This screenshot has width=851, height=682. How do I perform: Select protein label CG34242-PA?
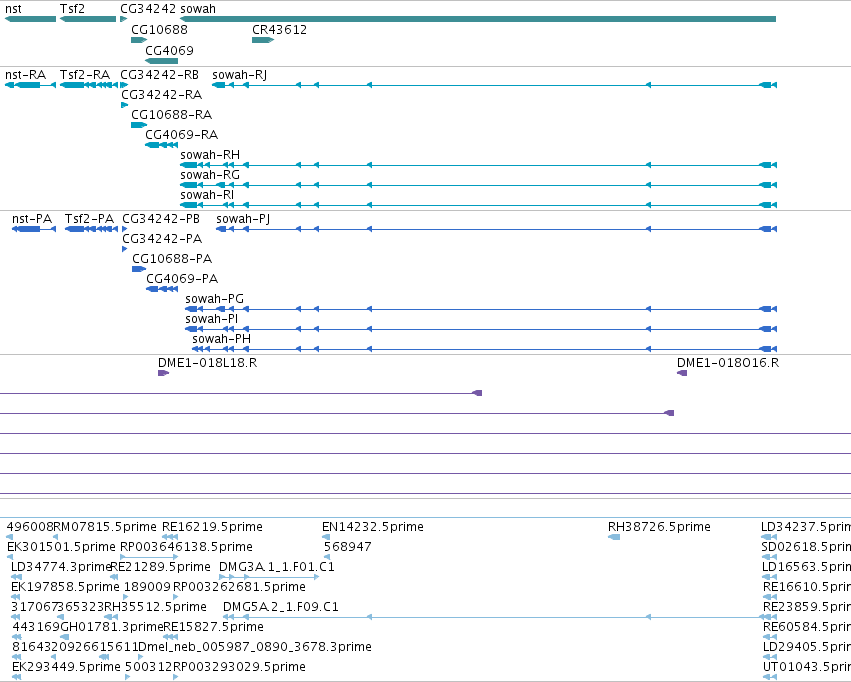(162, 239)
